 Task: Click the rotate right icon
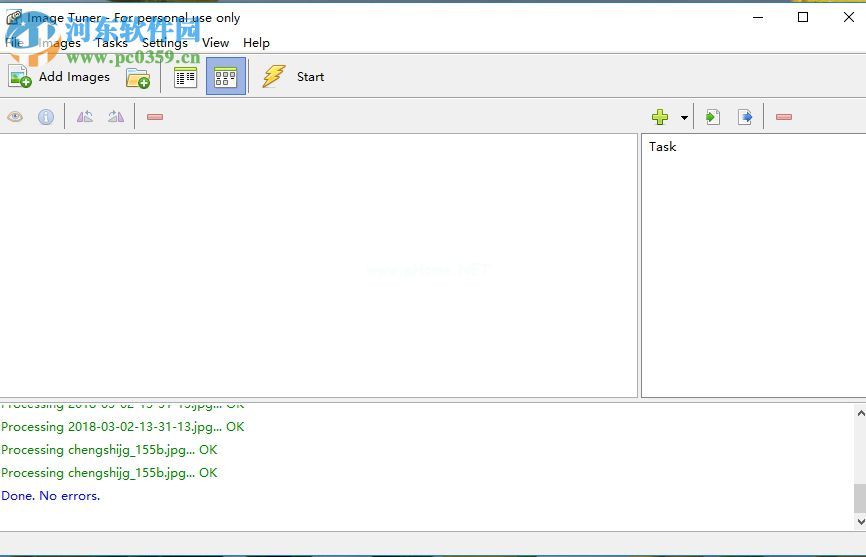coord(116,117)
